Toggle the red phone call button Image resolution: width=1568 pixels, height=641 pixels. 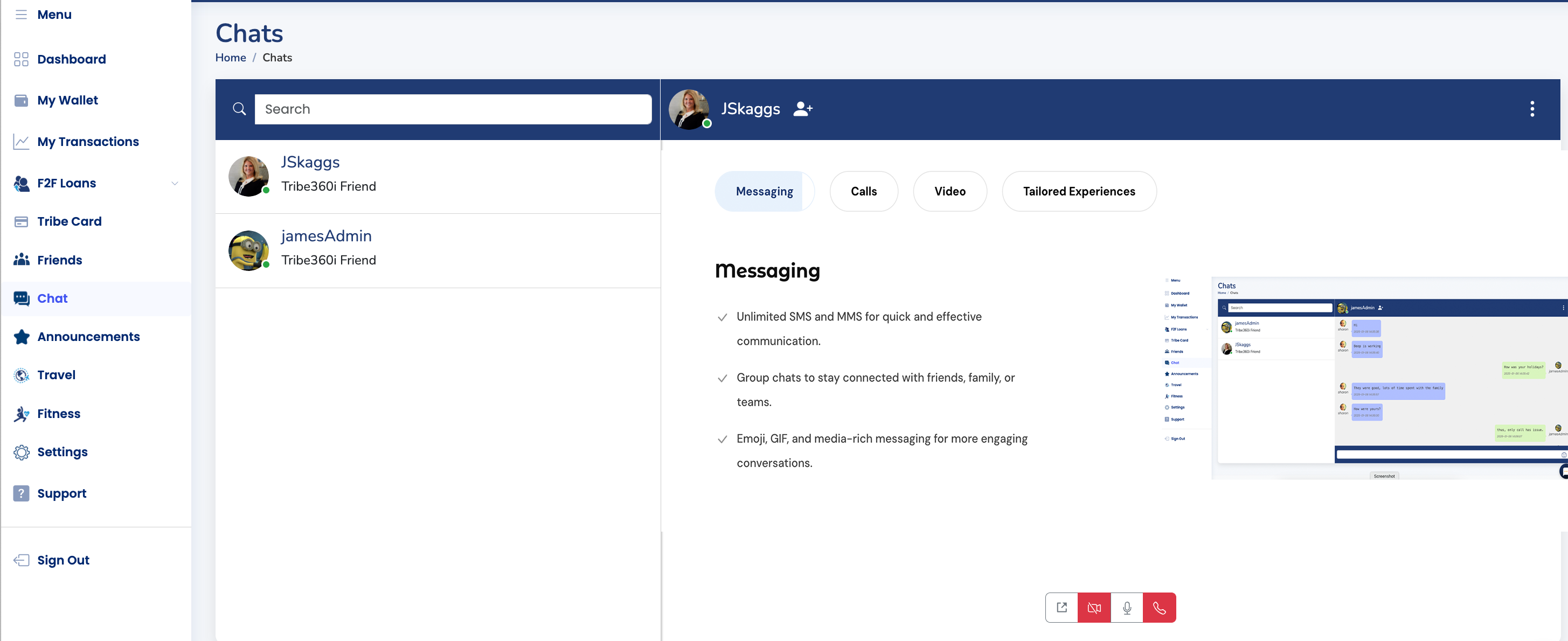1160,607
